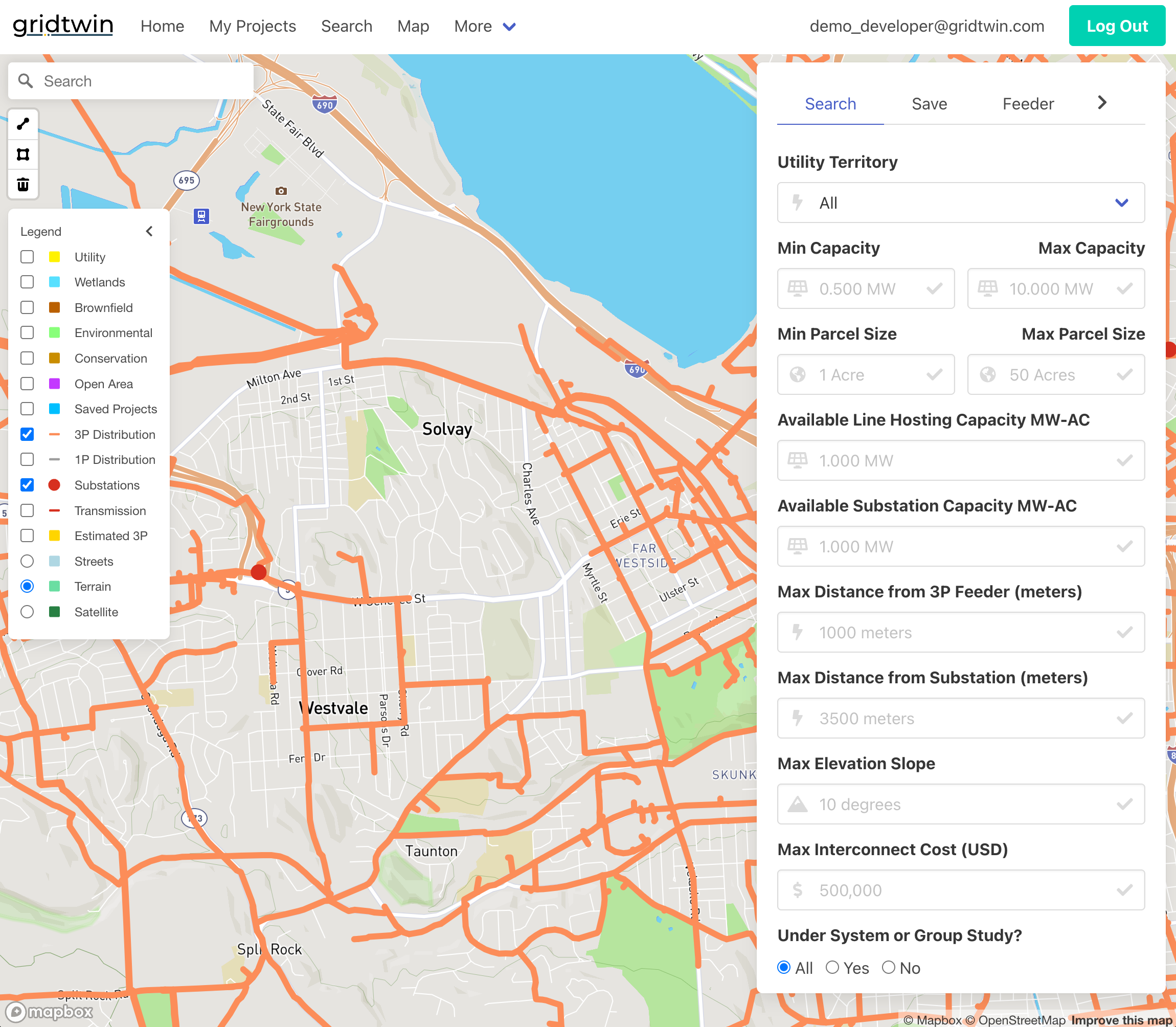Select the distance measurement tool
The image size is (1176, 1027).
click(23, 123)
